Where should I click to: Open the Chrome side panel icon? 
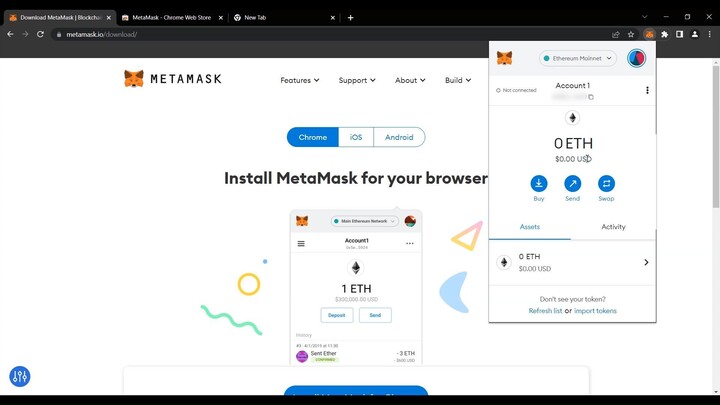[680, 34]
